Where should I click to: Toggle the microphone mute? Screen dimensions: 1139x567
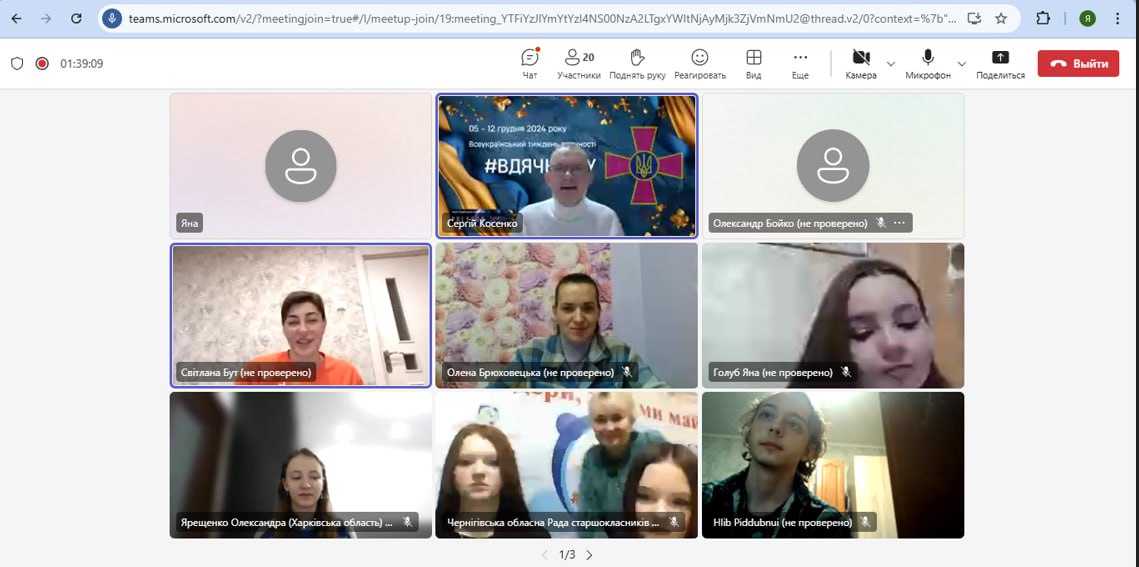928,63
